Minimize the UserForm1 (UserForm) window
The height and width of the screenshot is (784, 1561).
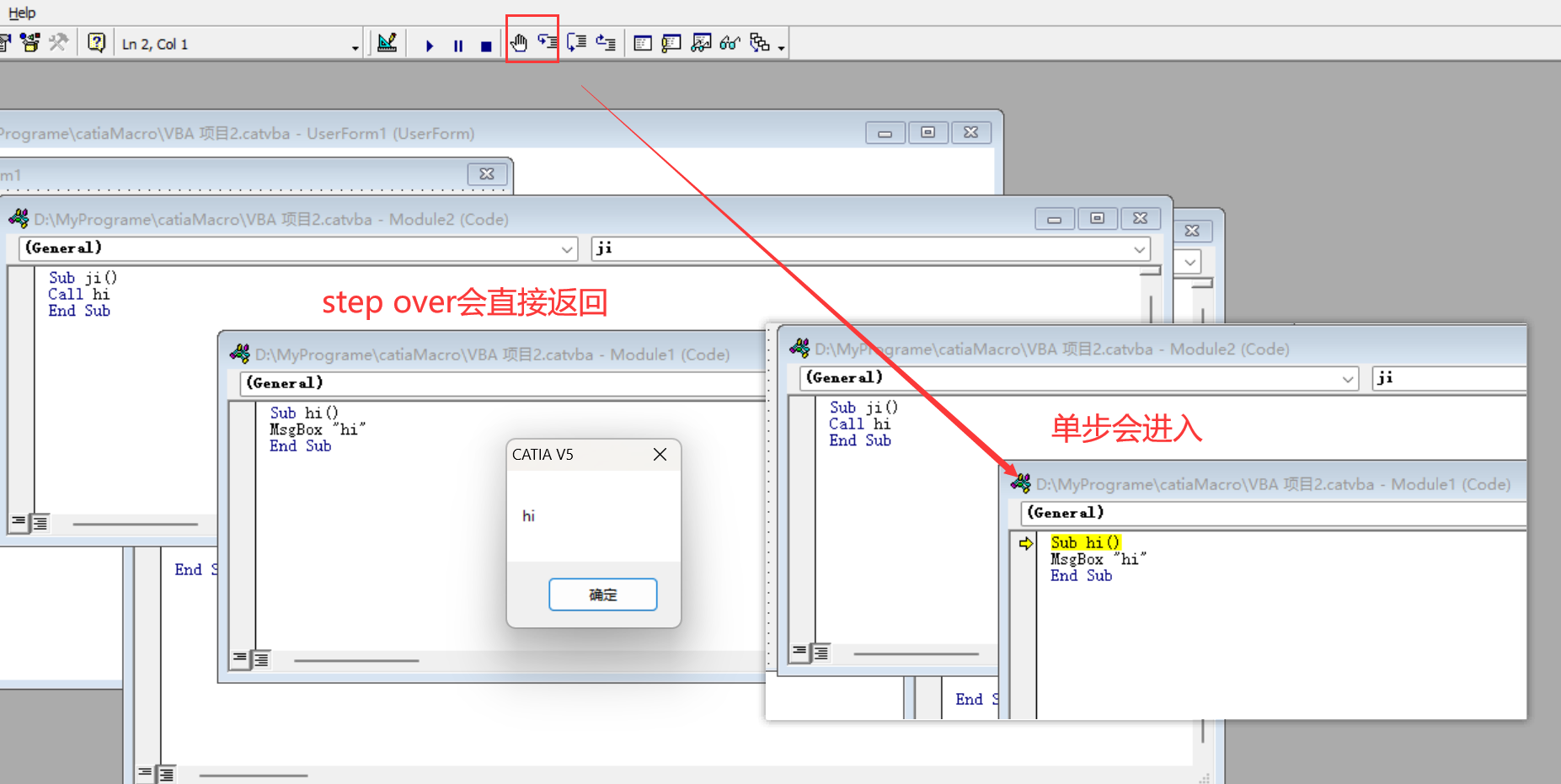885,132
